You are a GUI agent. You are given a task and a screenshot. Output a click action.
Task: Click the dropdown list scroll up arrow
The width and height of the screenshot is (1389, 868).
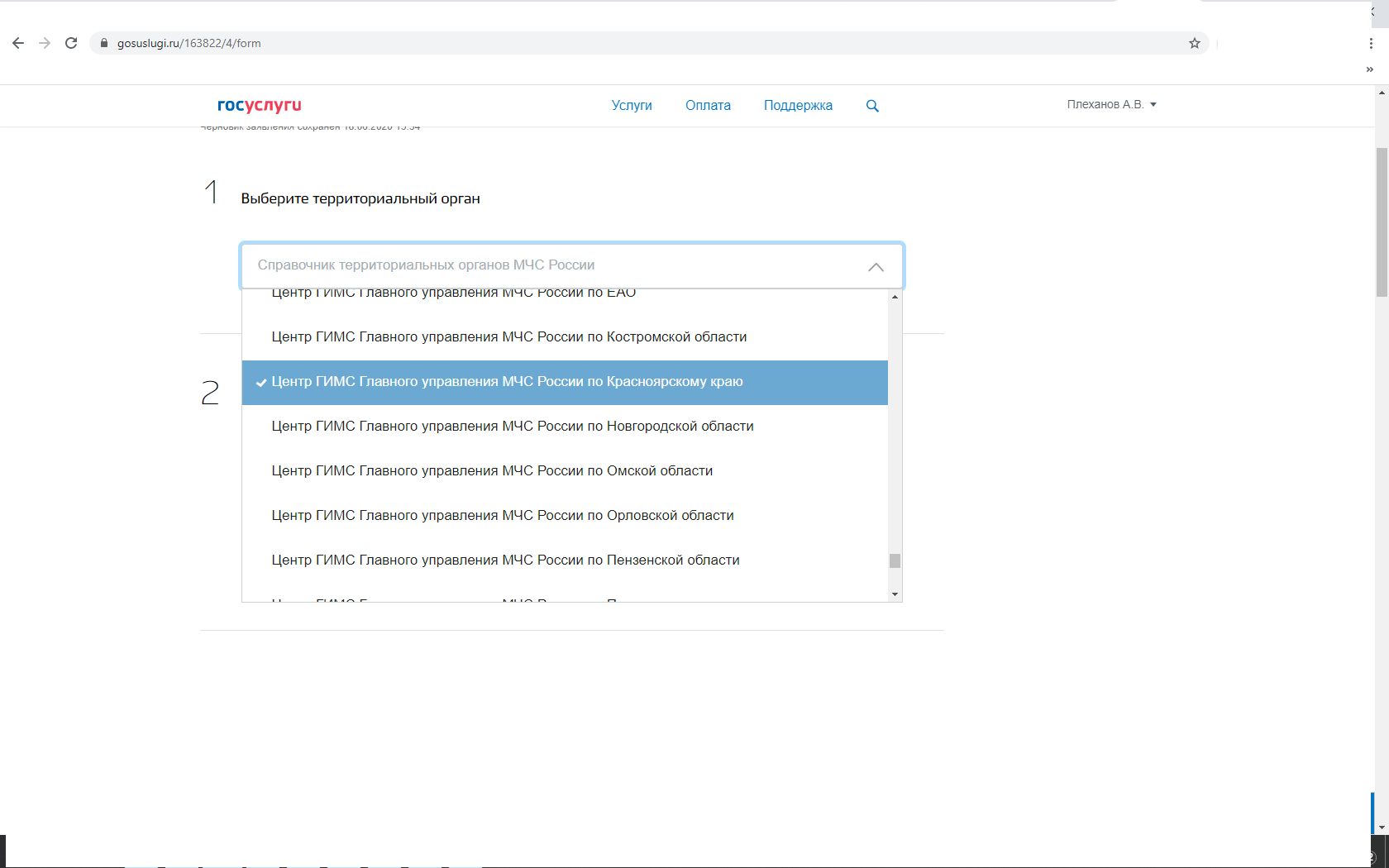pos(895,297)
